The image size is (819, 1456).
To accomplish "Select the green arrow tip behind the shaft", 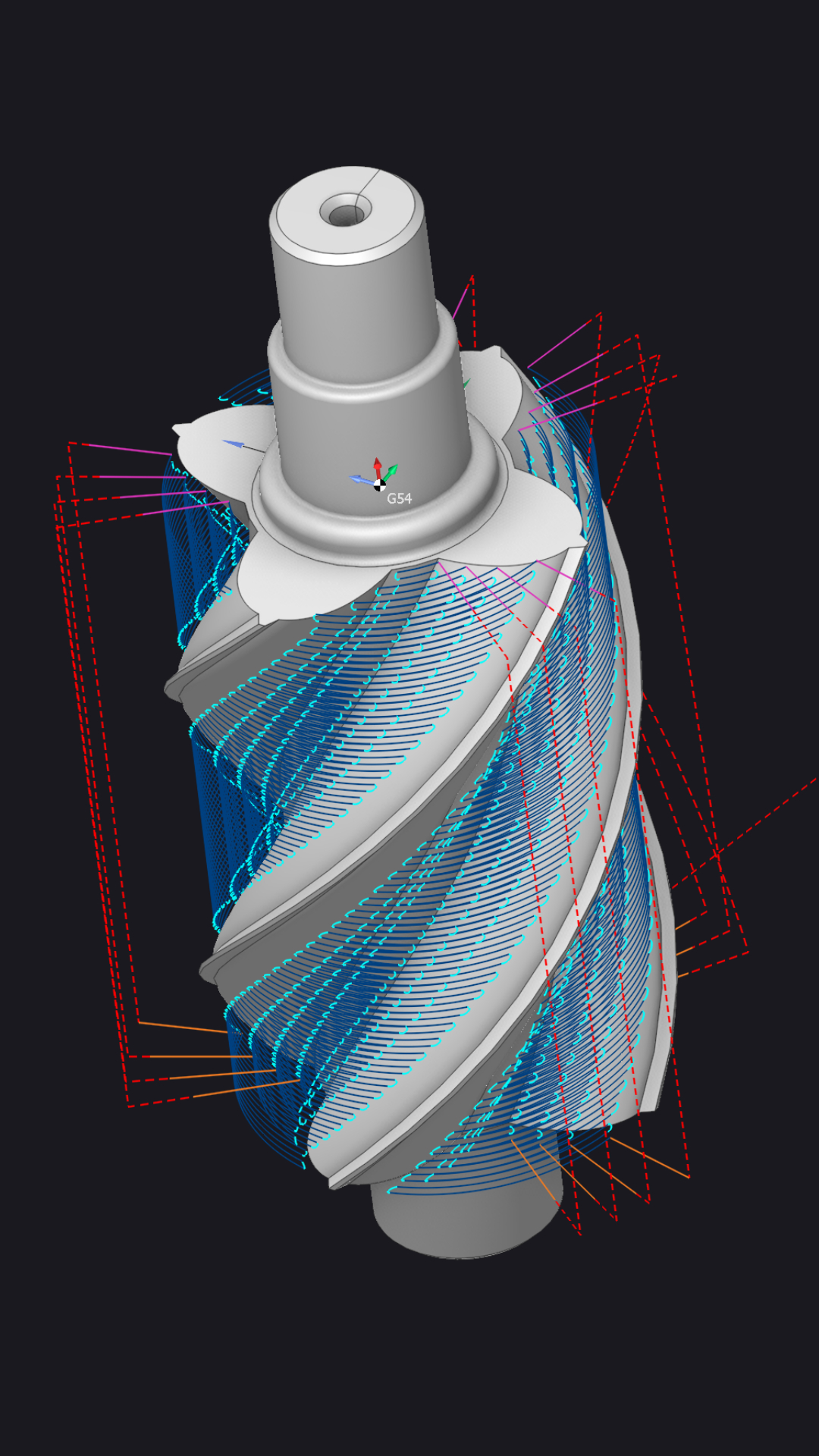I will click(x=467, y=384).
